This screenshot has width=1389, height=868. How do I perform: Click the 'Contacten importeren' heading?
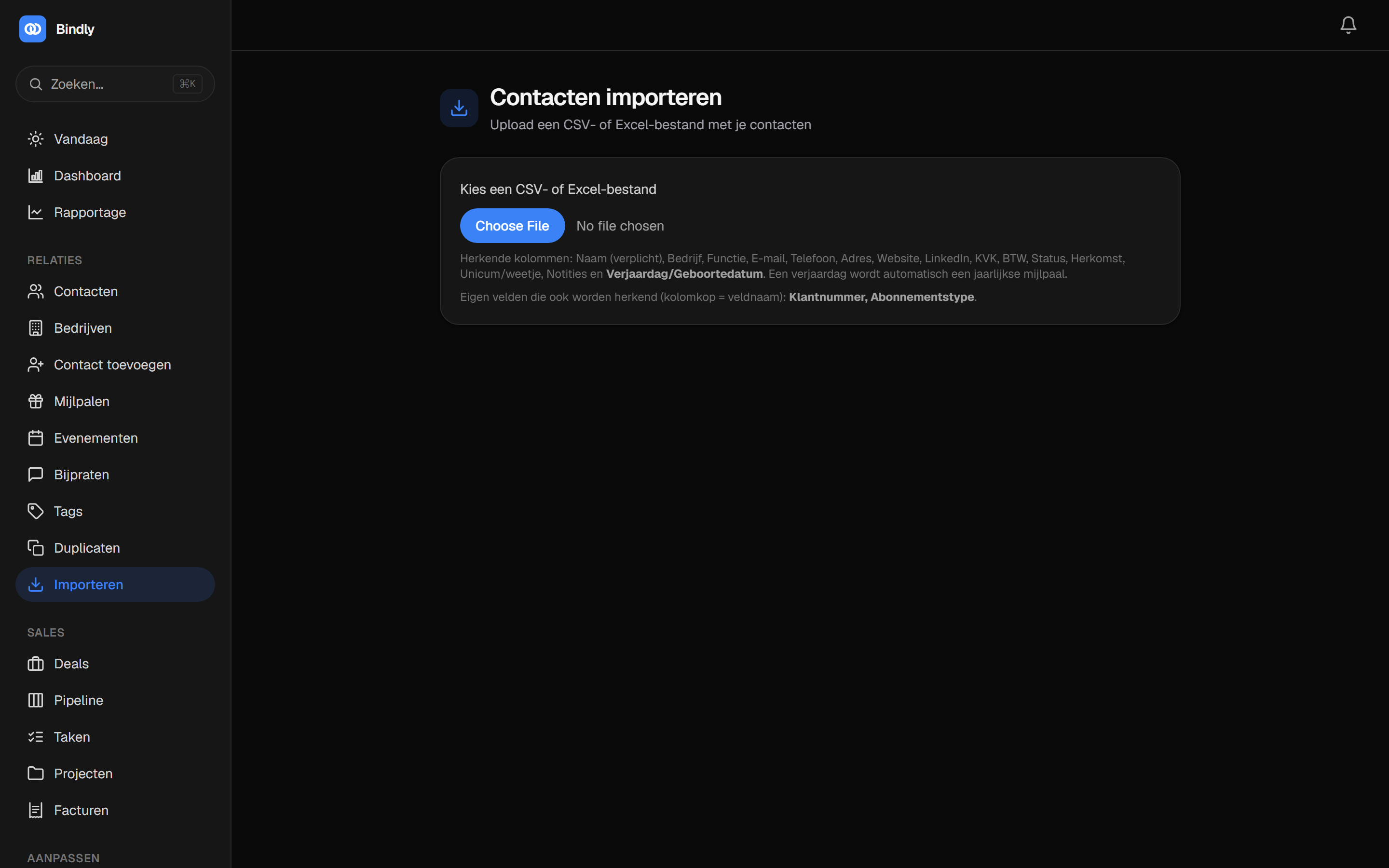(606, 97)
